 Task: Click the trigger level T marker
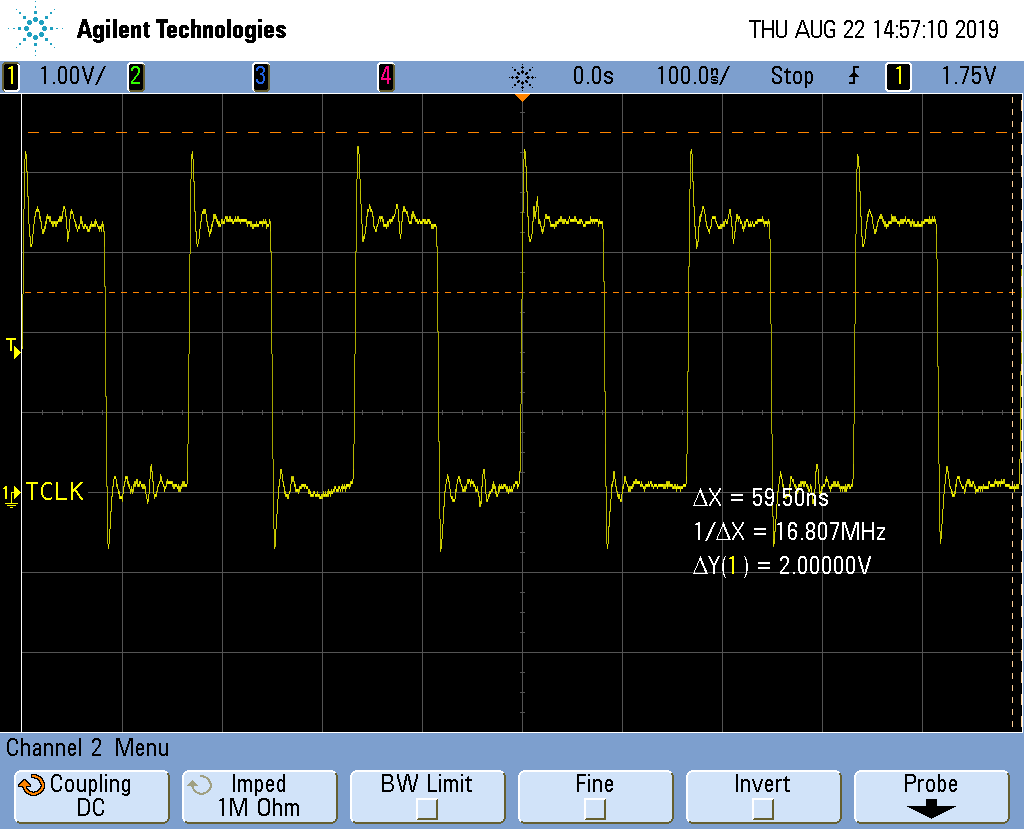(12, 347)
